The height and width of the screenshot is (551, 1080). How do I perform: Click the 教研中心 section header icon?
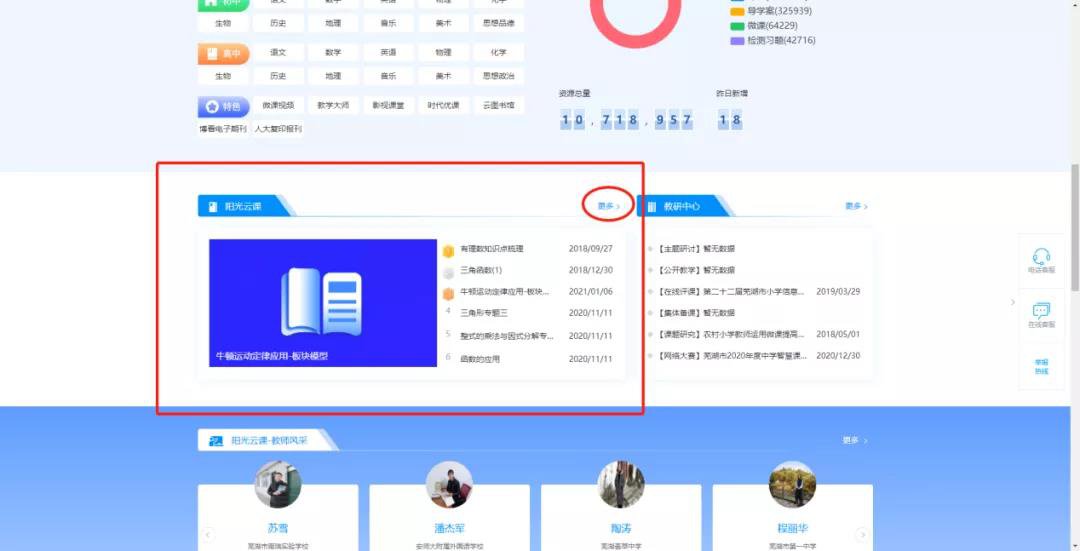[652, 207]
